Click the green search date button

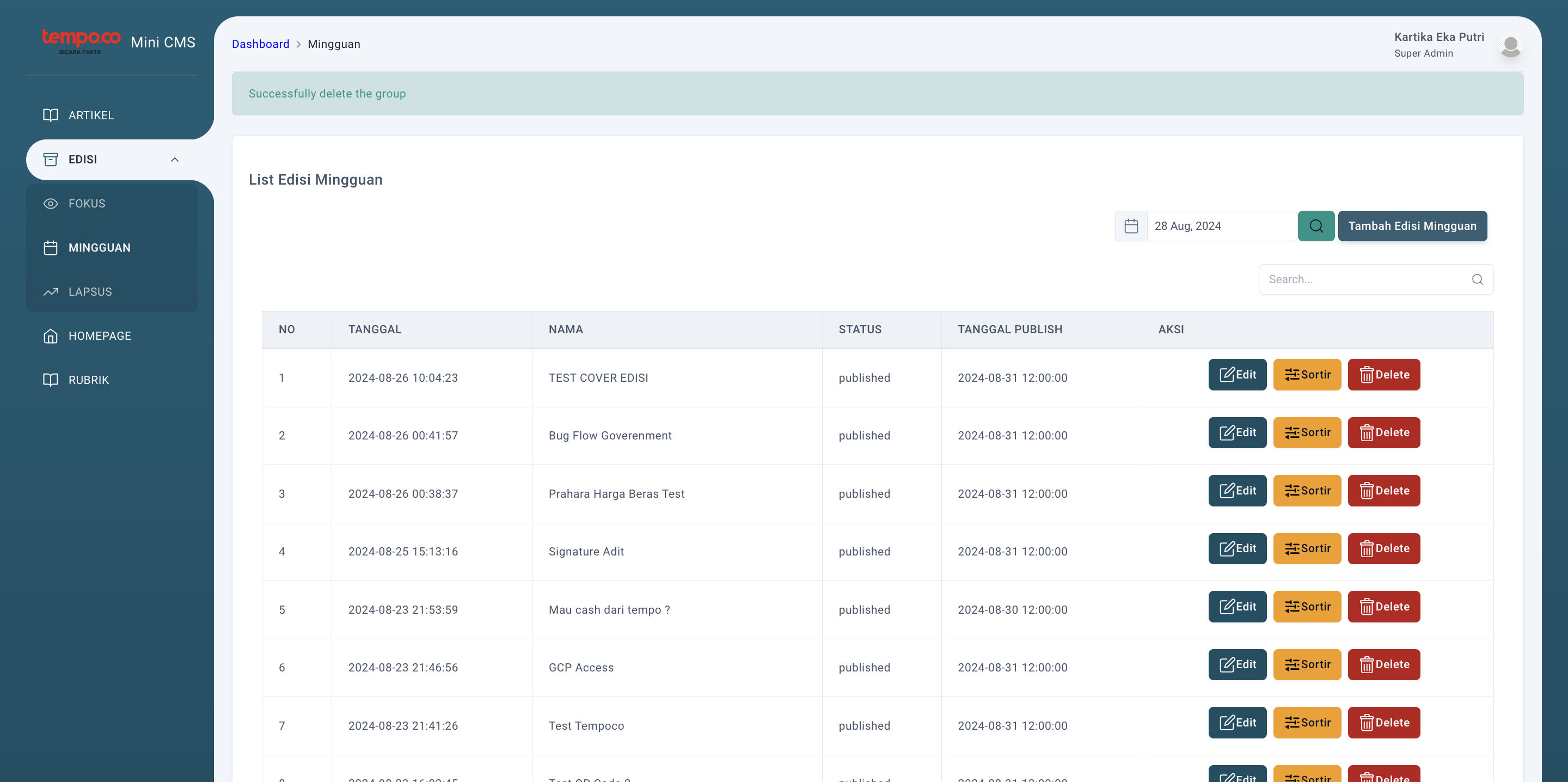(1316, 226)
